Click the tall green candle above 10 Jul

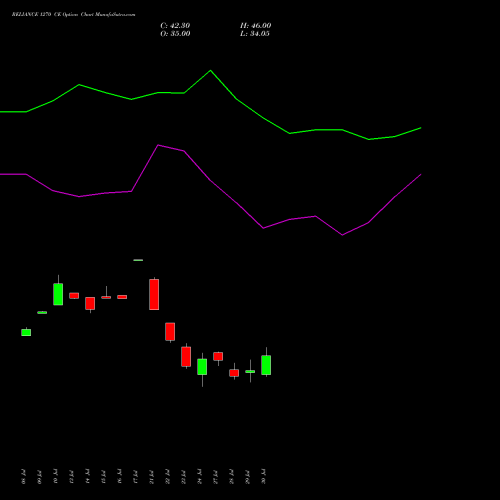pos(58,294)
